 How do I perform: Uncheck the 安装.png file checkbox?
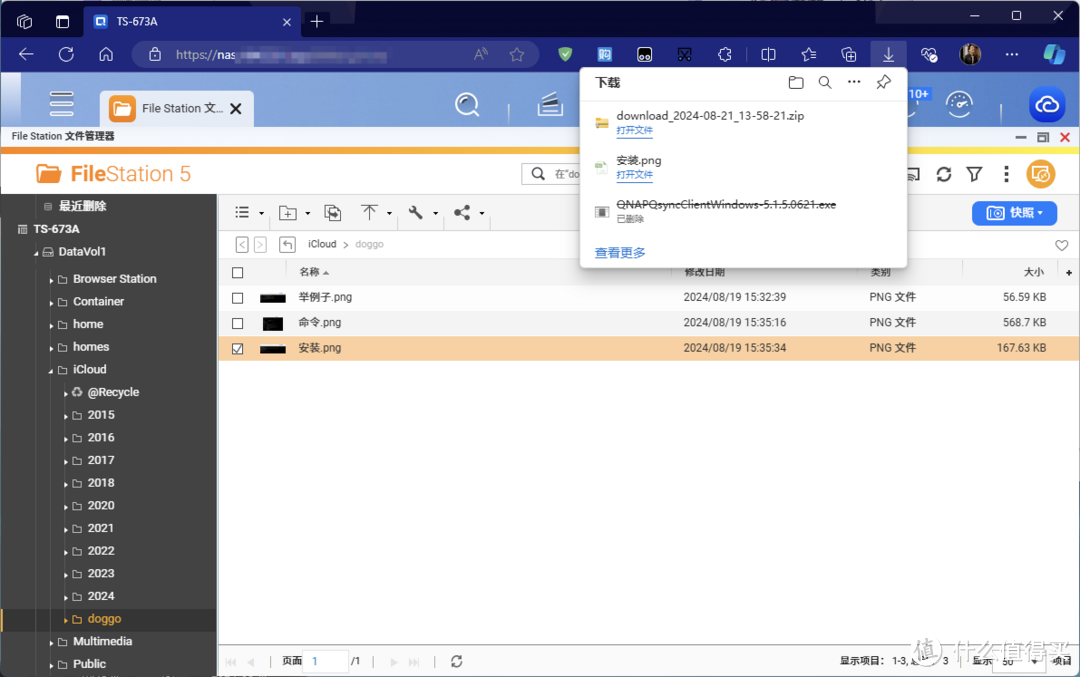[237, 349]
